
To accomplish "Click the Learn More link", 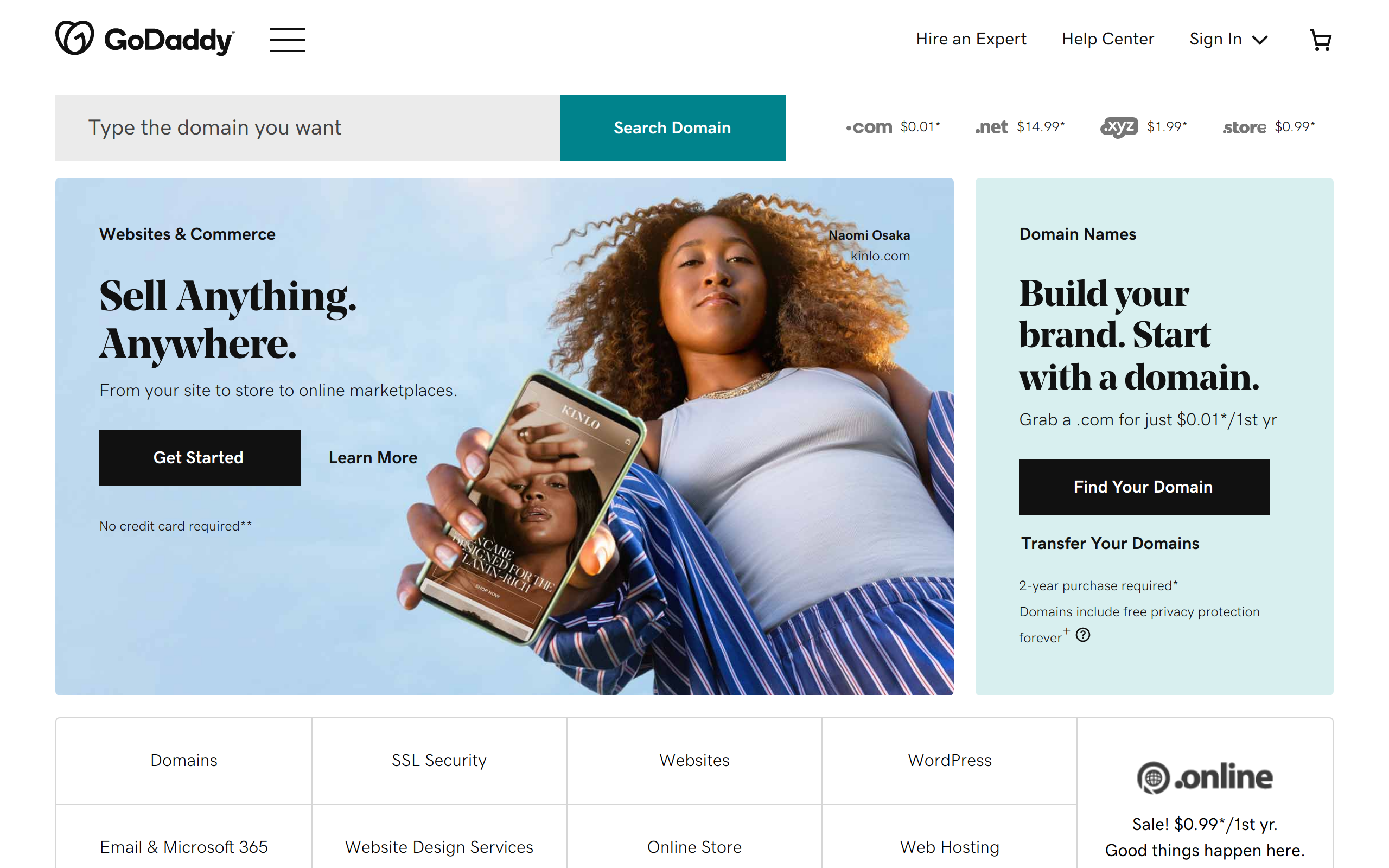I will point(373,457).
